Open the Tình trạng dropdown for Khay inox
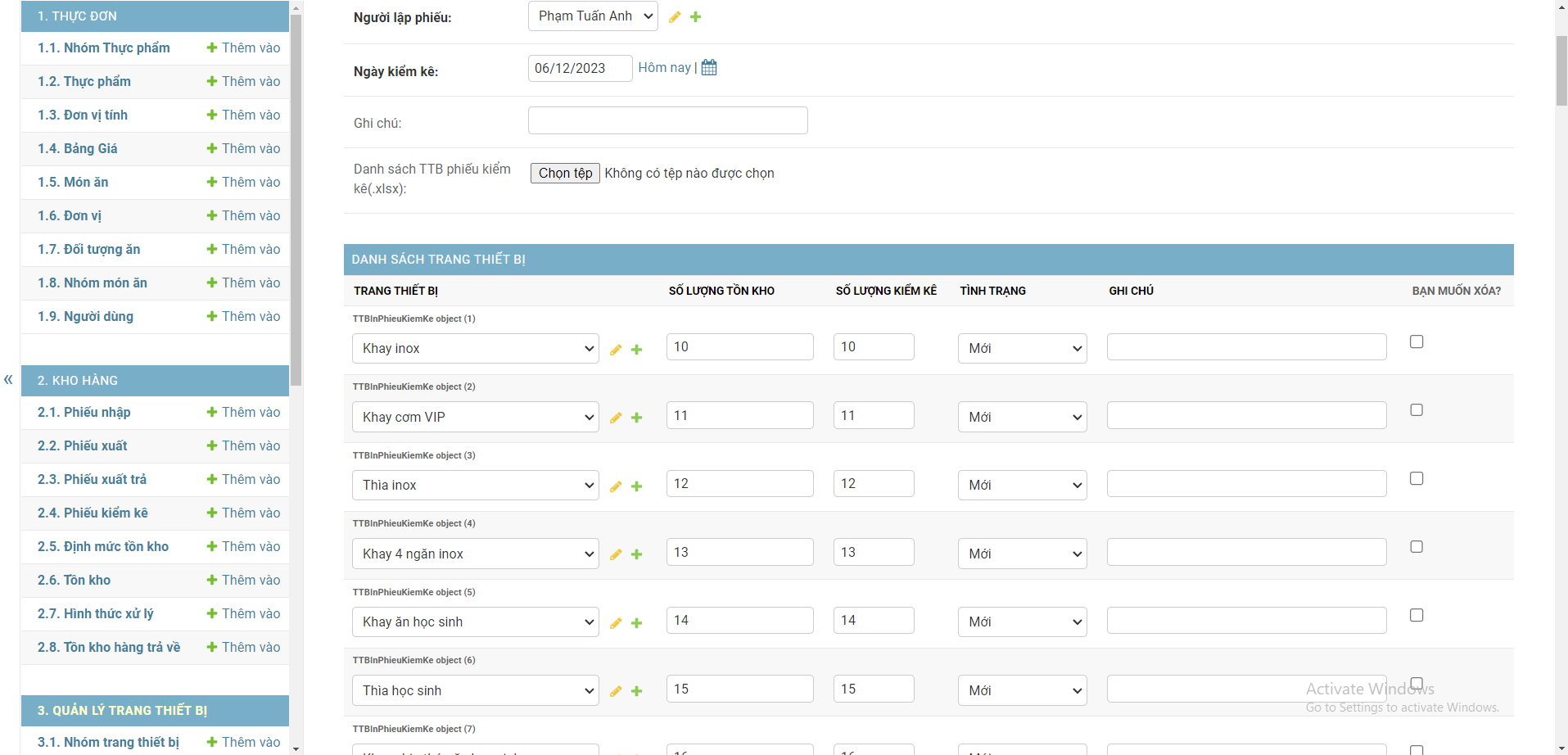1568x755 pixels. 1021,348
